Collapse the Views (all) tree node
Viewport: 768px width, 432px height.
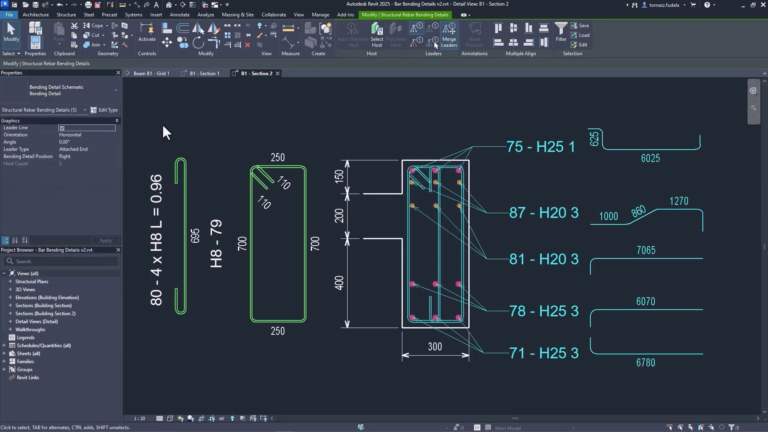[4, 273]
